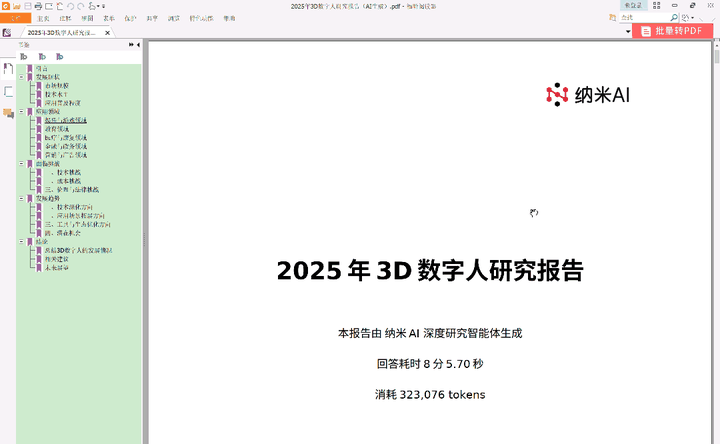Screen dimensions: 720x444
Task: Open the 保护 Protect ribbon tab
Action: click(130, 18)
